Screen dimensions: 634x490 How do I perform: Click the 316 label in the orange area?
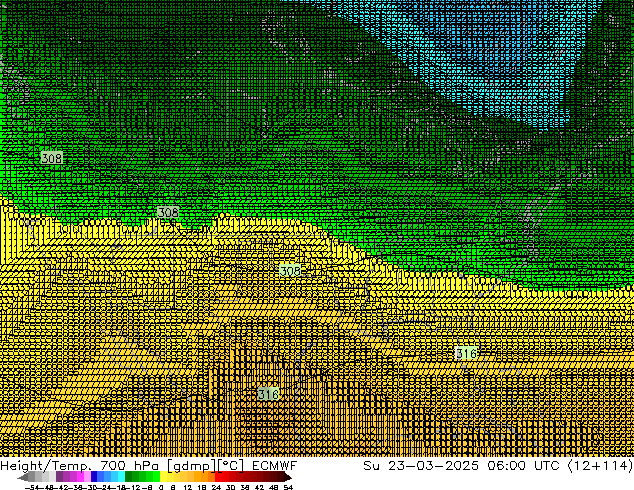click(x=268, y=393)
